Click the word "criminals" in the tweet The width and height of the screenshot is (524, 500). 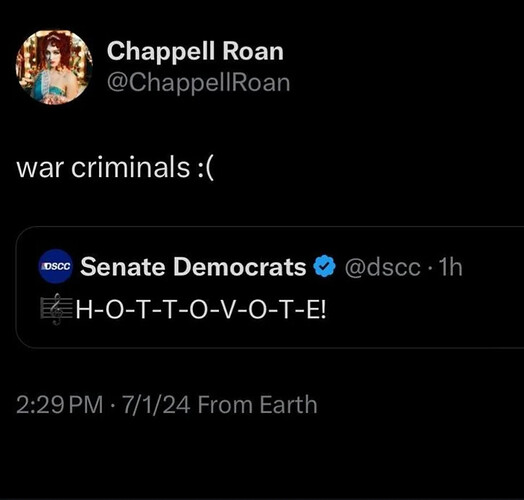pos(131,167)
